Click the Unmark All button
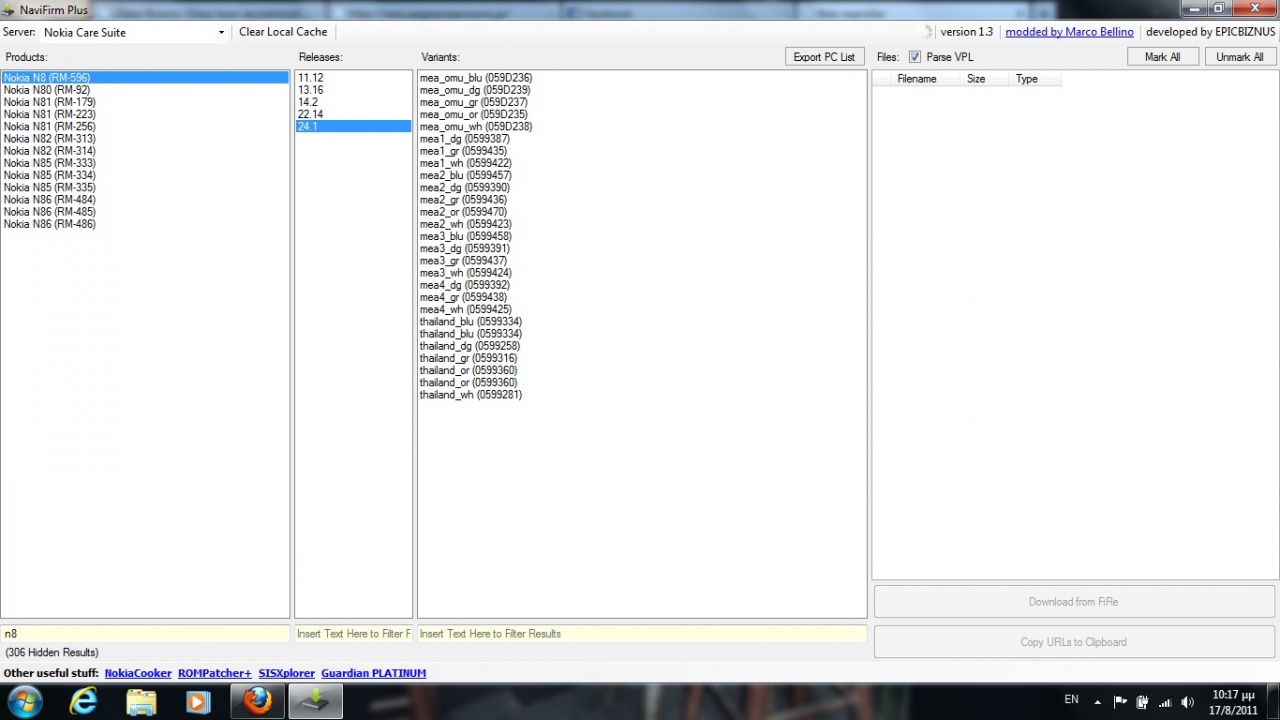Image resolution: width=1280 pixels, height=720 pixels. click(x=1240, y=57)
